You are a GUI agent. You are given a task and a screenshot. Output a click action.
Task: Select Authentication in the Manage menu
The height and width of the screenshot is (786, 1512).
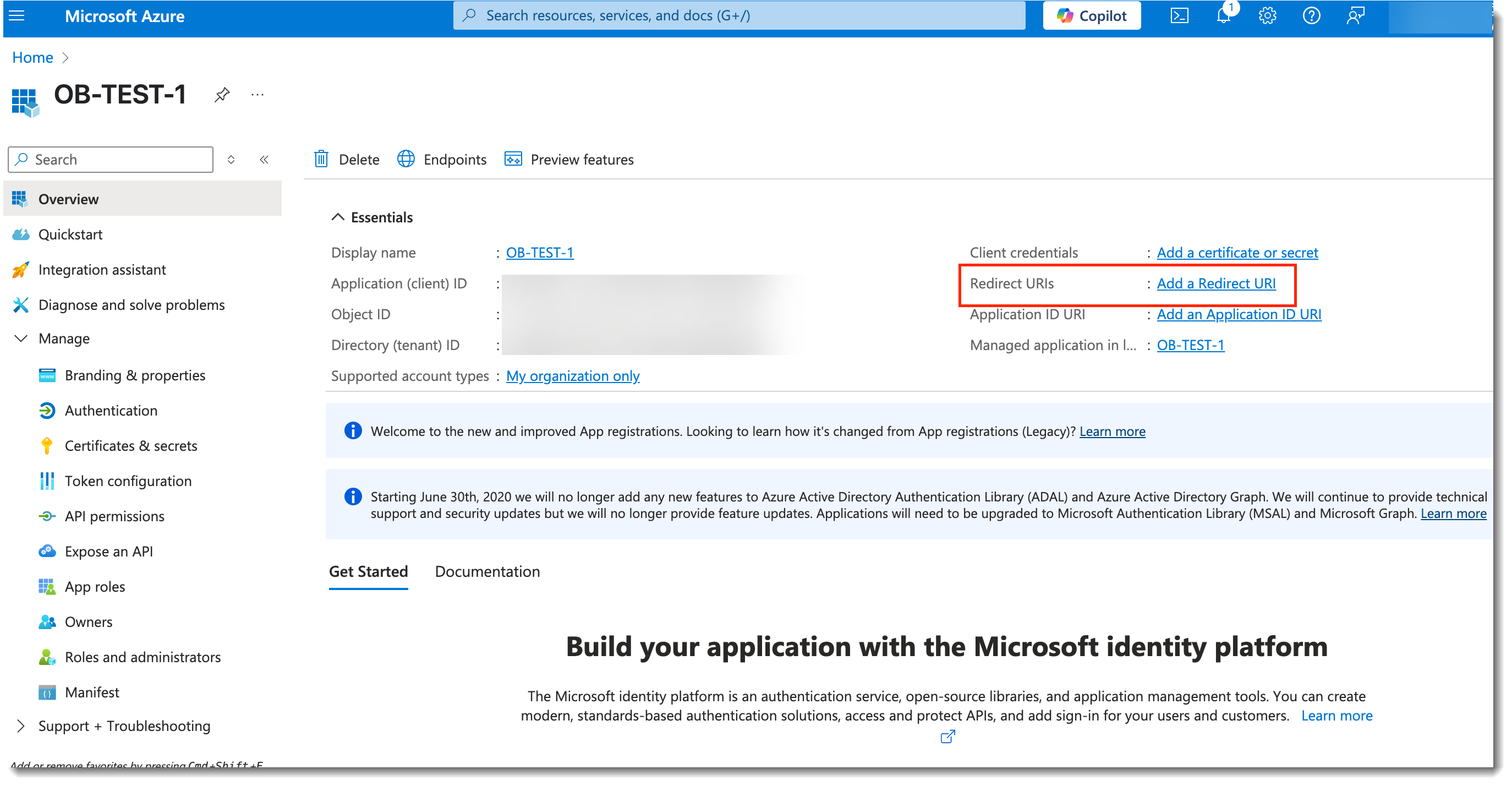[x=111, y=410]
